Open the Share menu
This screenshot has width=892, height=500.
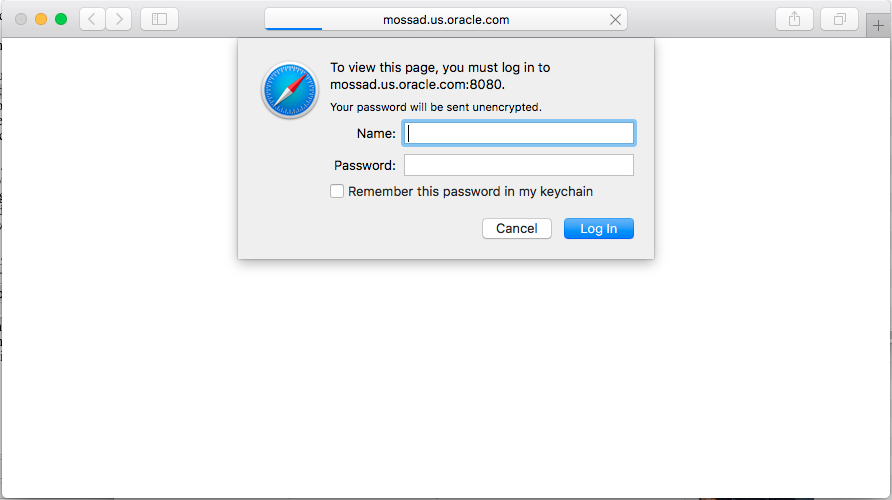click(794, 19)
